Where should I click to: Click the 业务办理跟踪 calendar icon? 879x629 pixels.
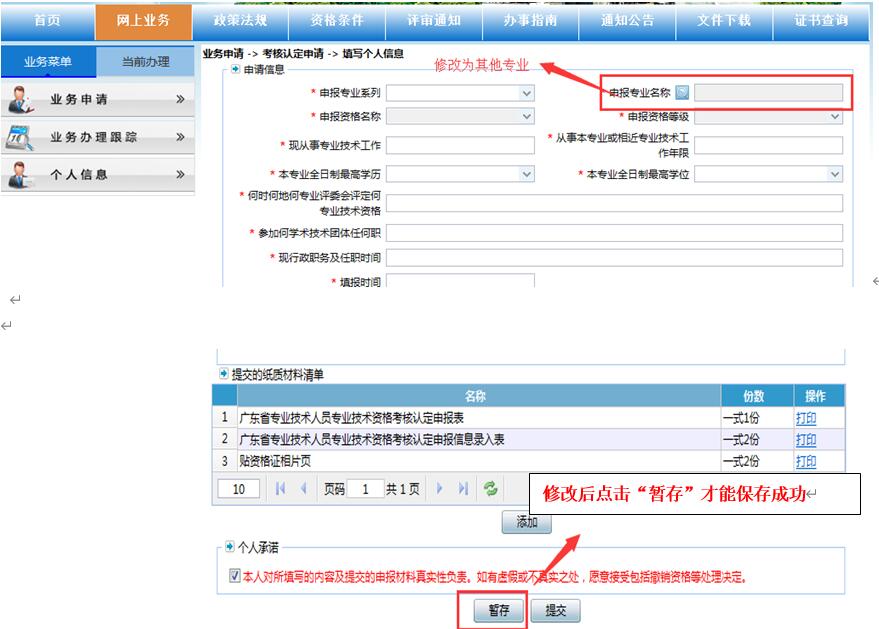click(x=20, y=137)
